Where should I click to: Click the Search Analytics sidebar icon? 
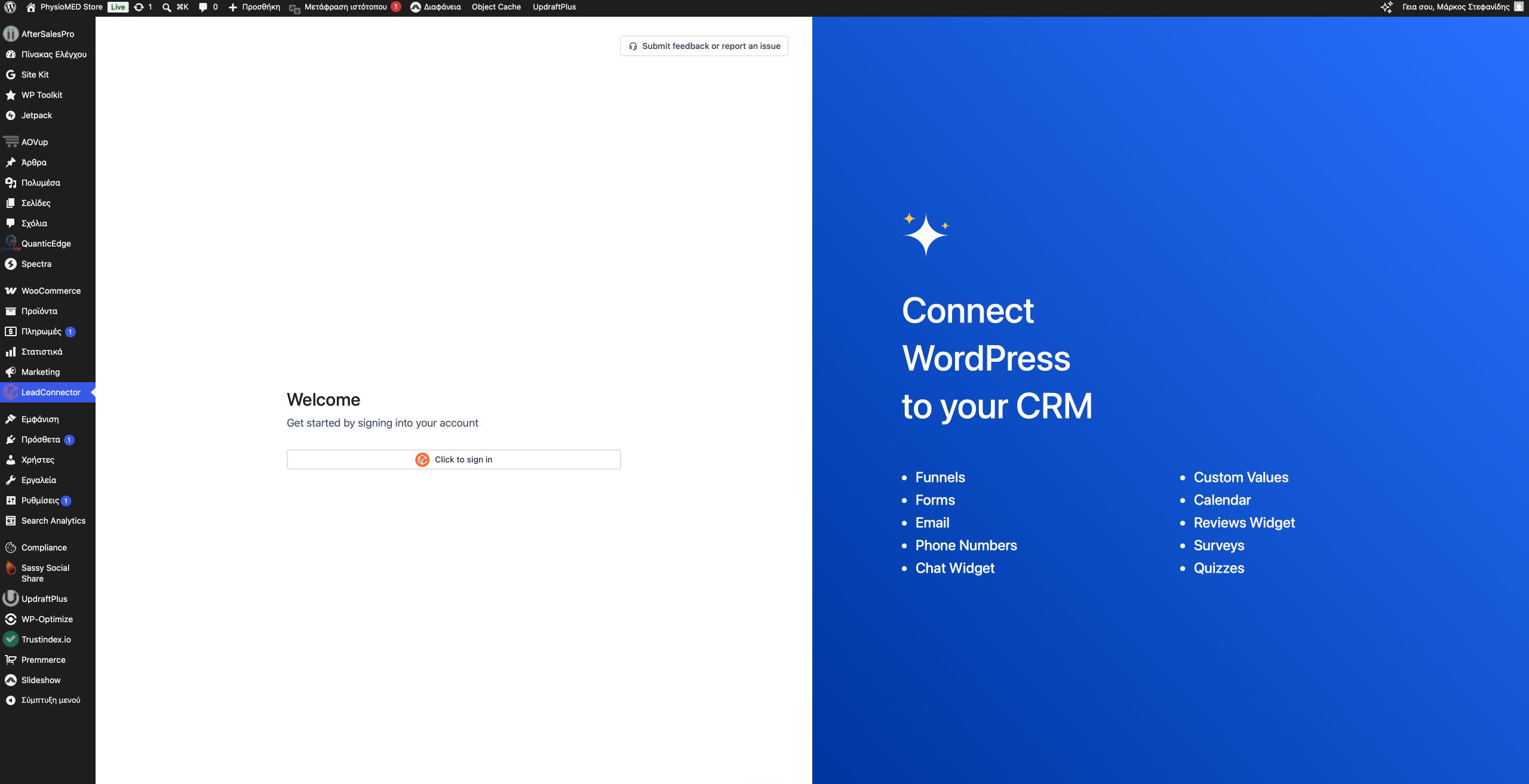(x=11, y=521)
